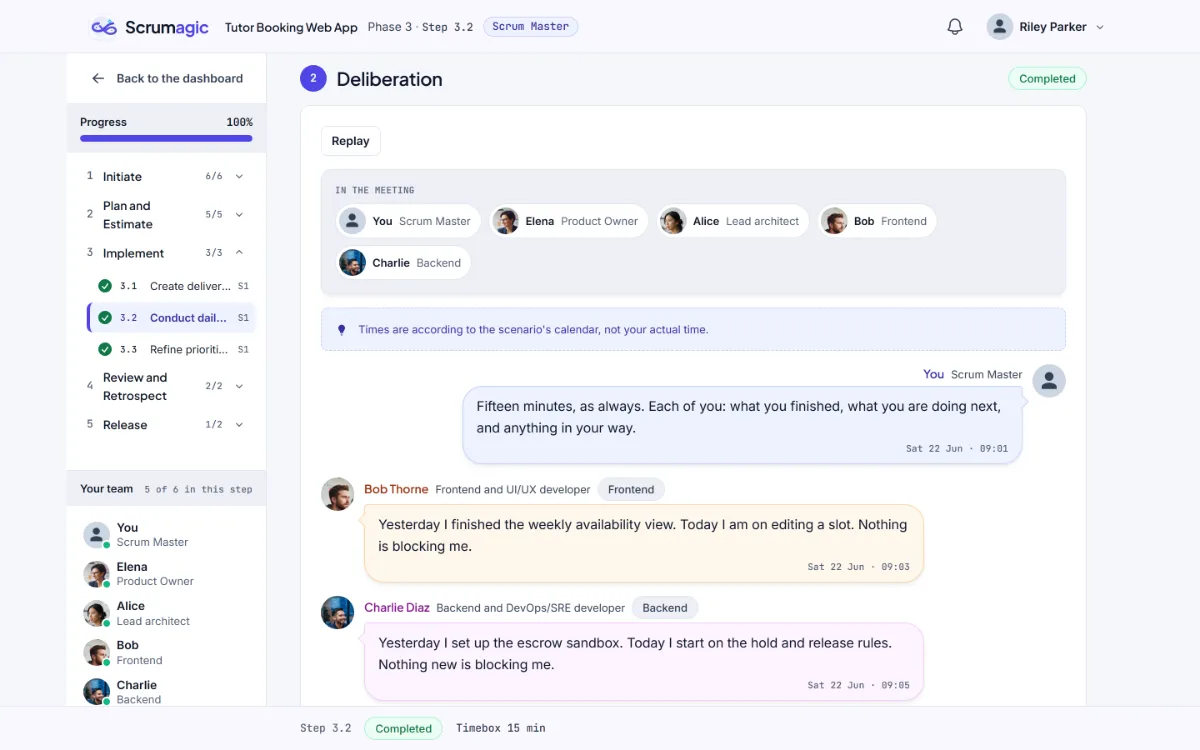Click Bob Thorne's avatar in the chat

337,494
